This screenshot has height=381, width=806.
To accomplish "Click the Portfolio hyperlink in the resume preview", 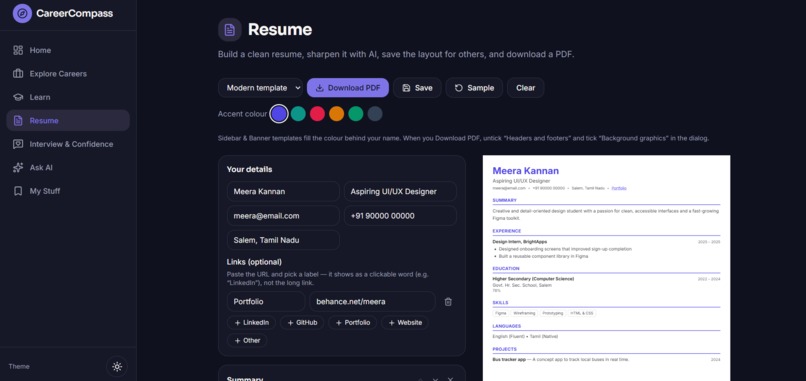I will point(619,188).
